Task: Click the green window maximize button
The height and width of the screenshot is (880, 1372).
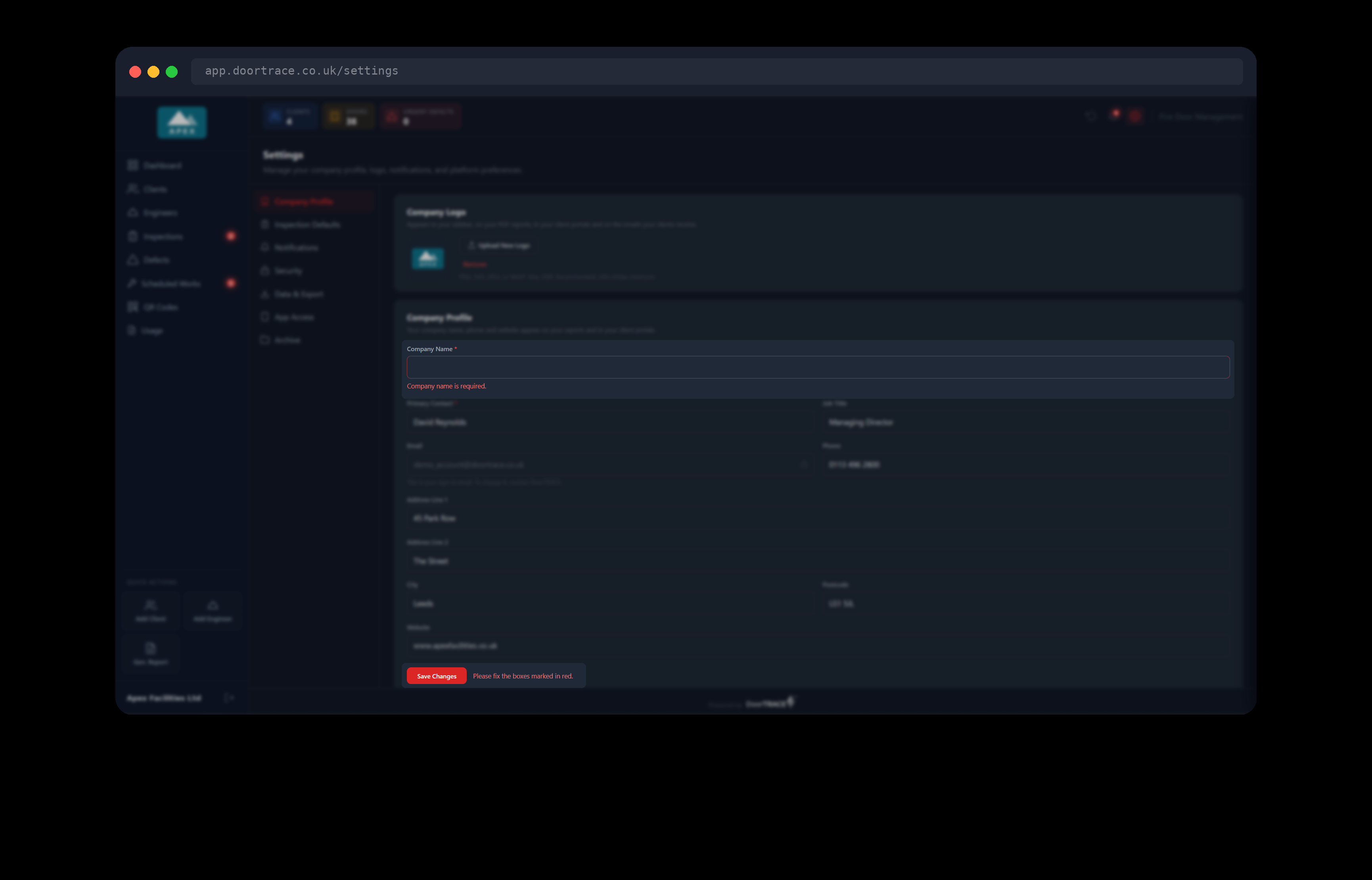Action: coord(171,71)
